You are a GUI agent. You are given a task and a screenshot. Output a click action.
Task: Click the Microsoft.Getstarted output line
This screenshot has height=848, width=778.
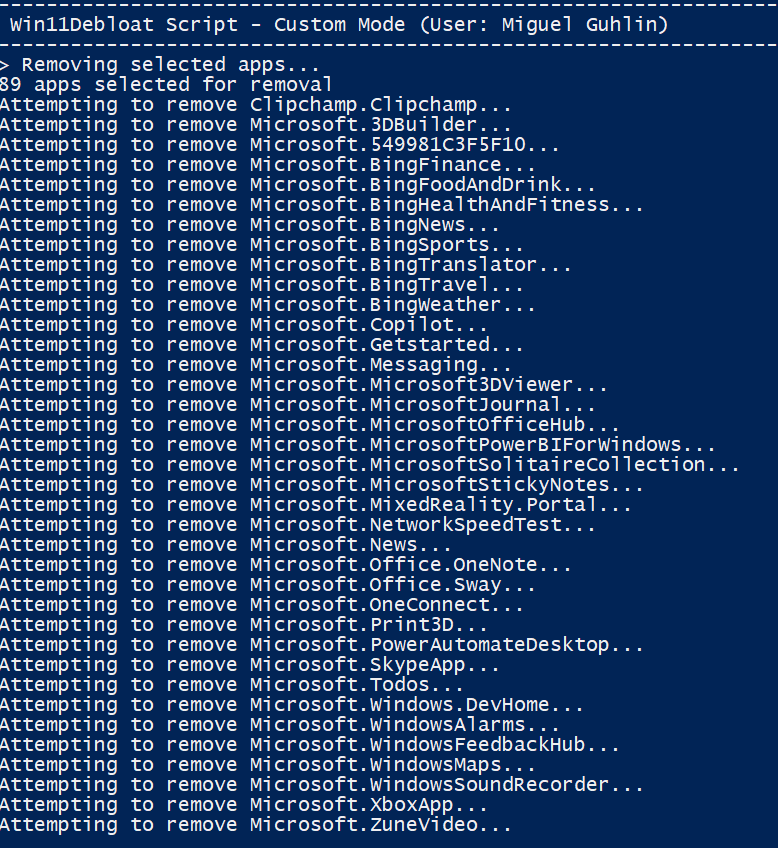(262, 345)
